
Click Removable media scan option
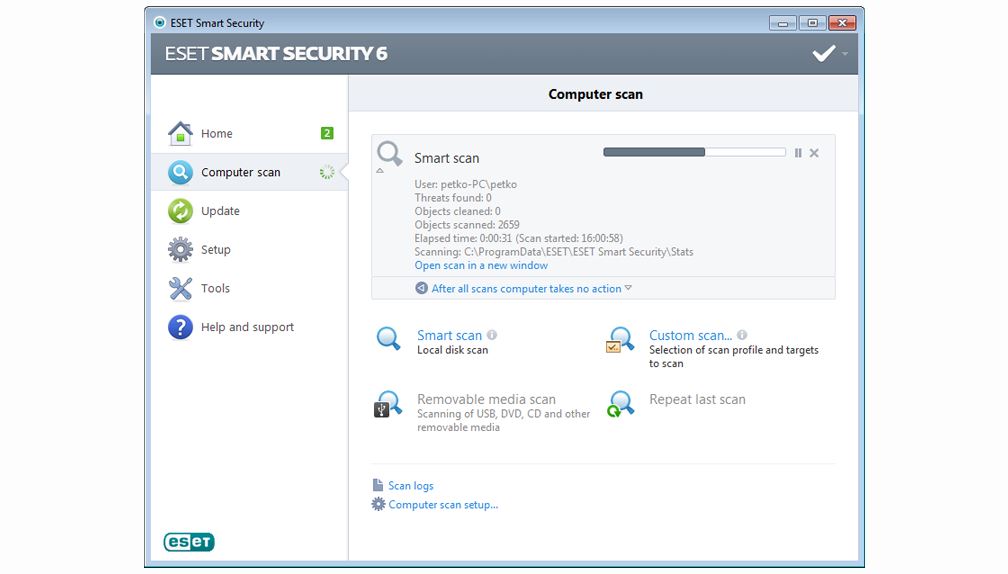point(486,399)
